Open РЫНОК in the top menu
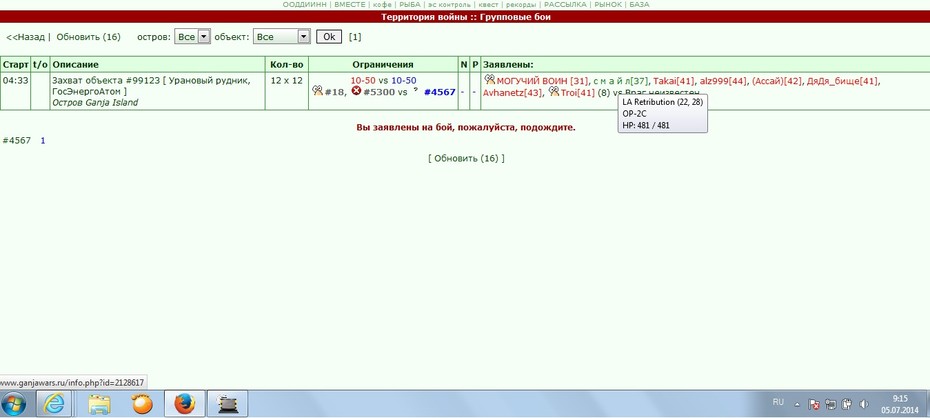 click(x=608, y=4)
